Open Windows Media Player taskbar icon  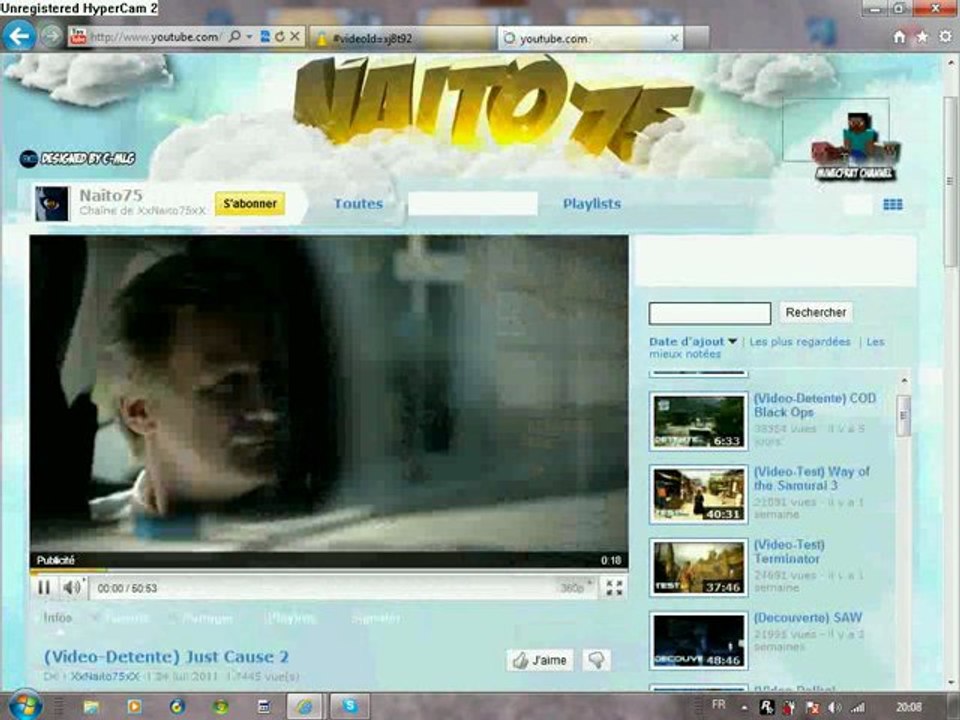click(x=134, y=707)
